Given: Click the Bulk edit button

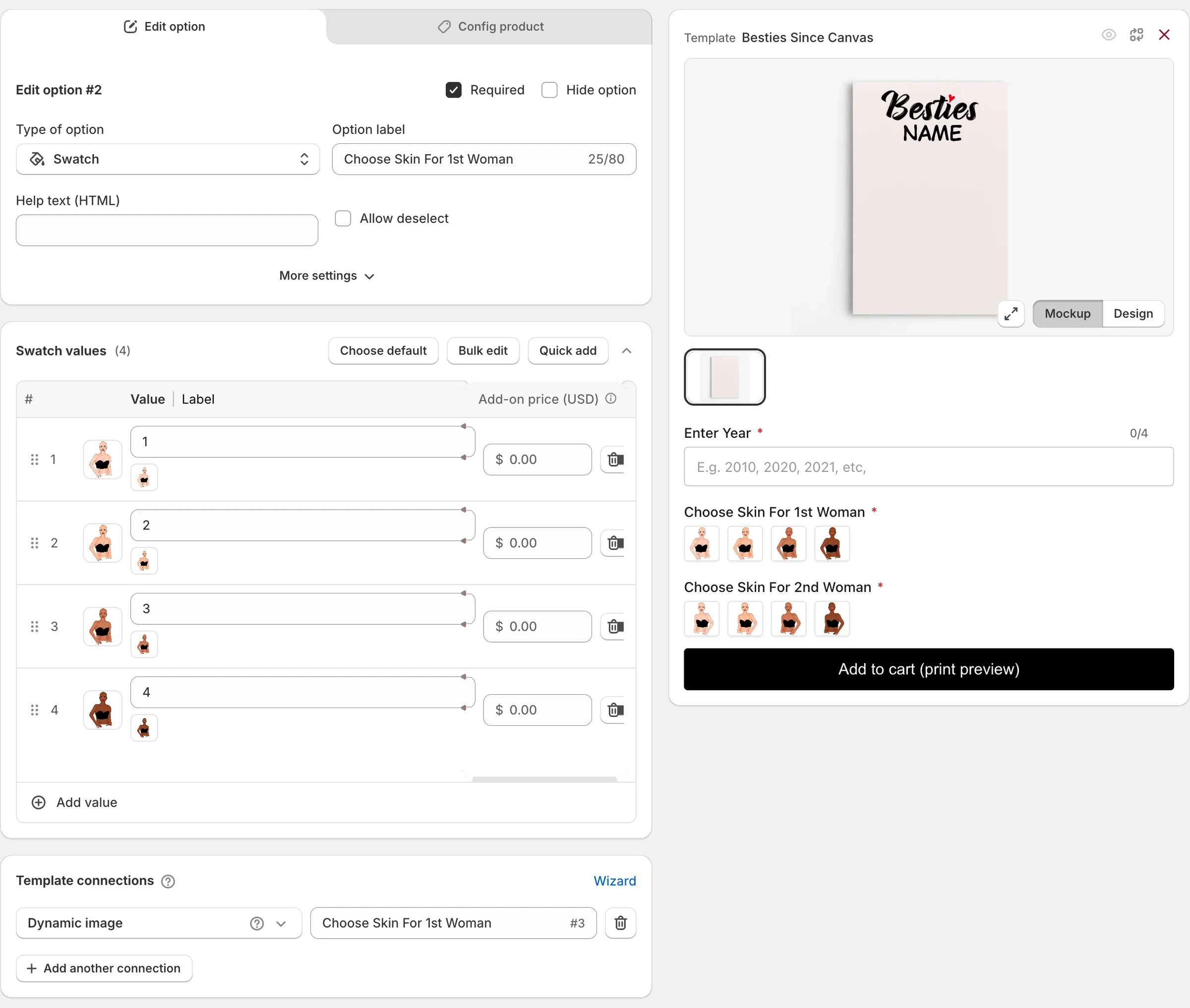Looking at the screenshot, I should 483,351.
